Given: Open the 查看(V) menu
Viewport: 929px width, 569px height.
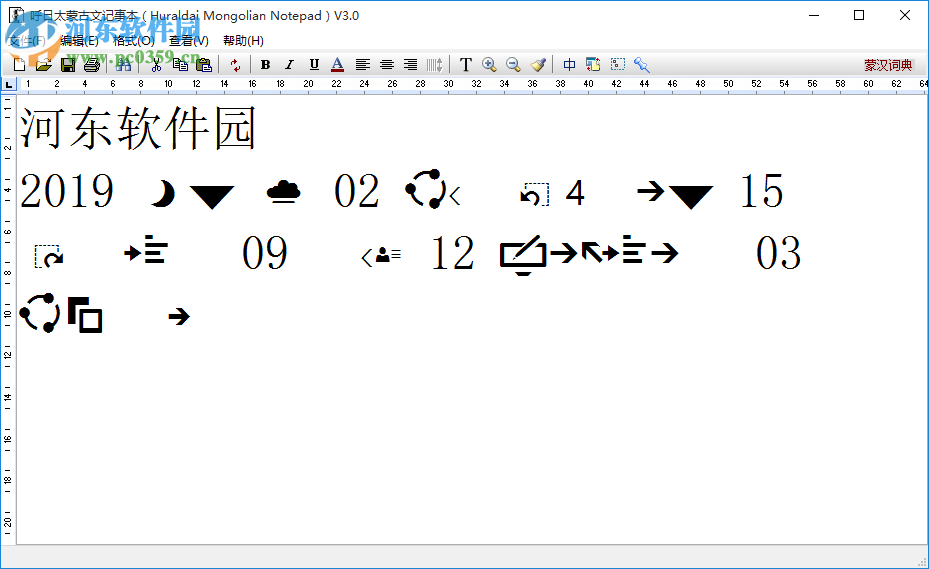Looking at the screenshot, I should [x=189, y=41].
